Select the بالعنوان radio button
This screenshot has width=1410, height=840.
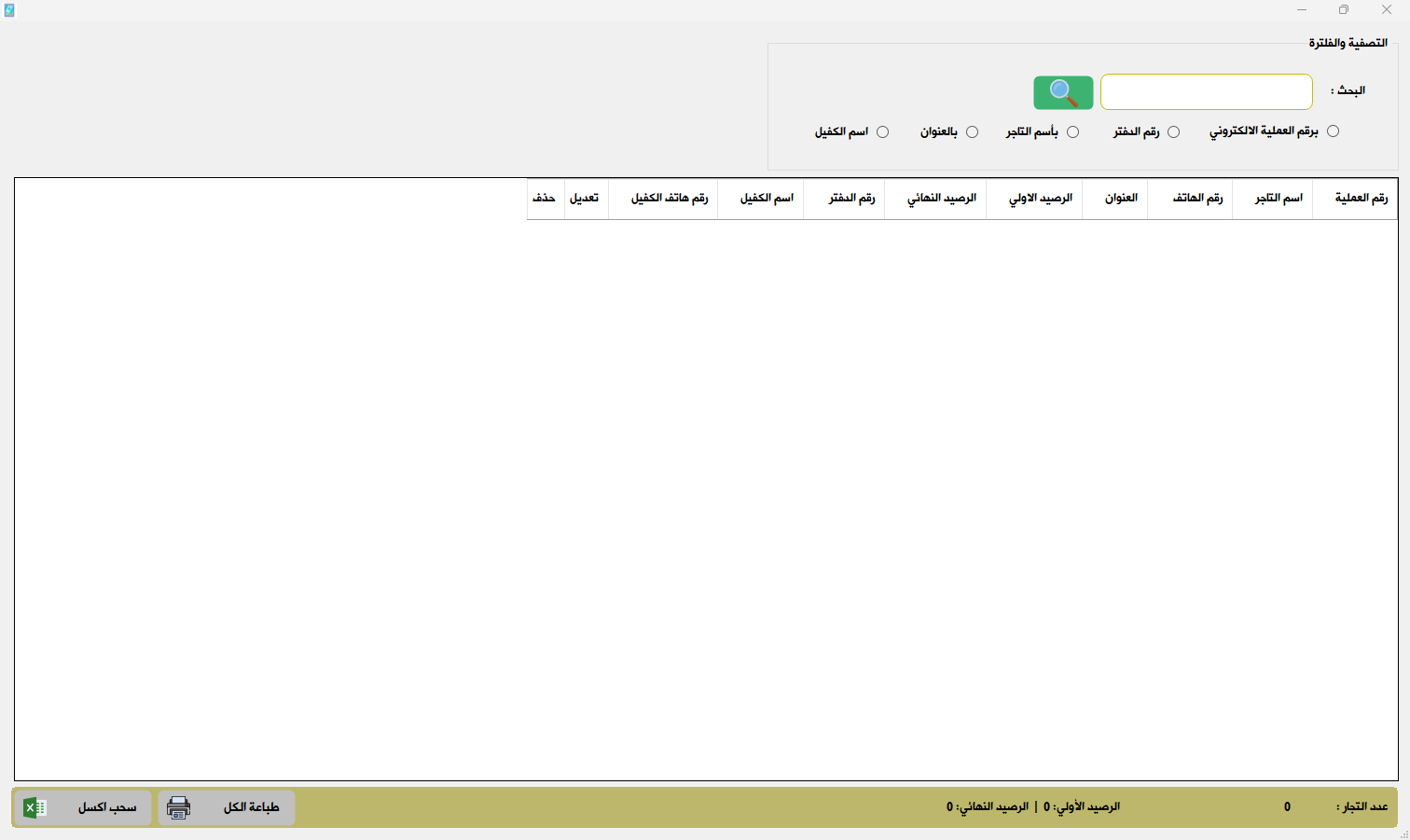point(972,131)
